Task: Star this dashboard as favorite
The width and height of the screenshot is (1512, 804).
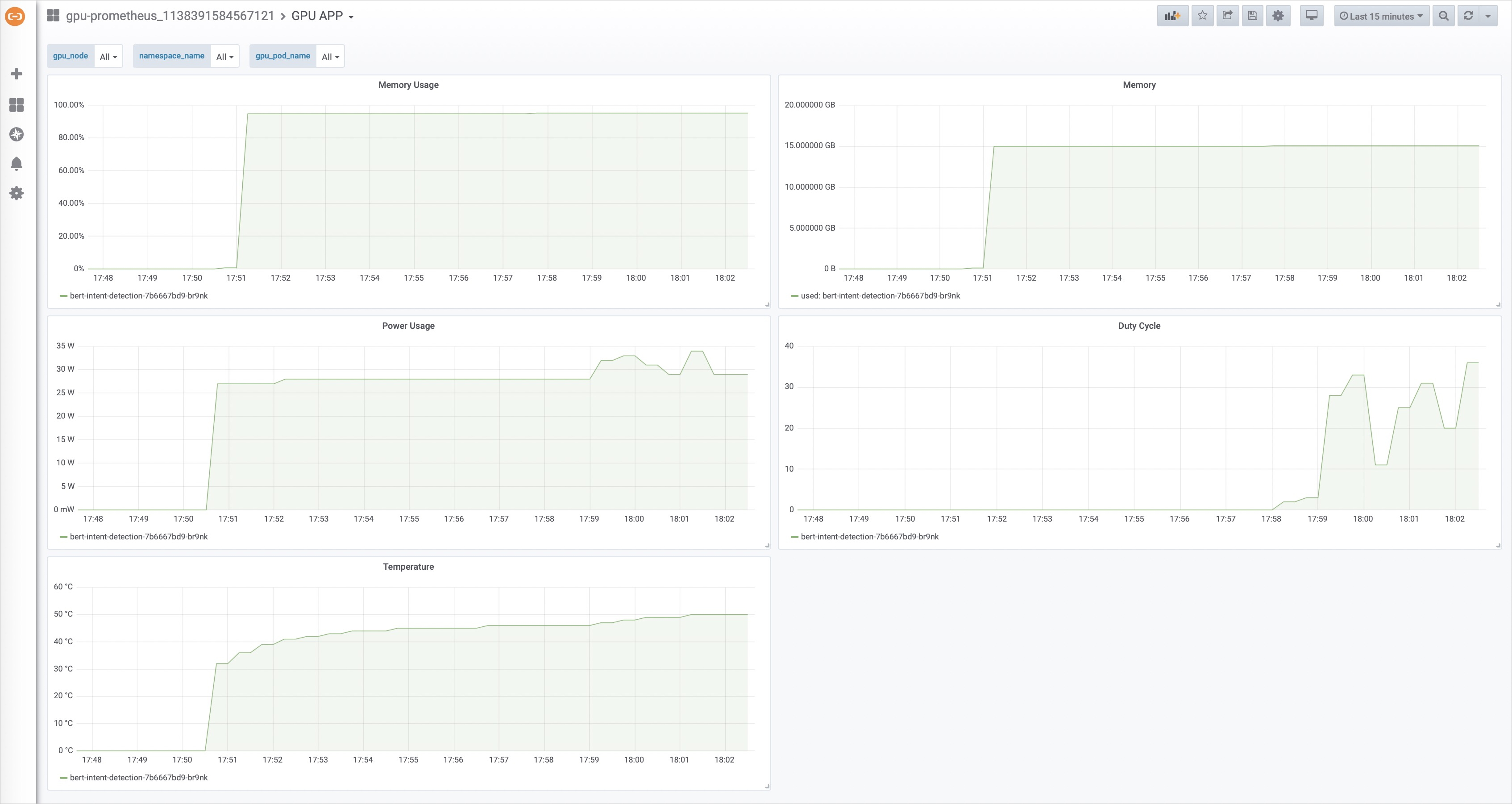Action: coord(1202,16)
